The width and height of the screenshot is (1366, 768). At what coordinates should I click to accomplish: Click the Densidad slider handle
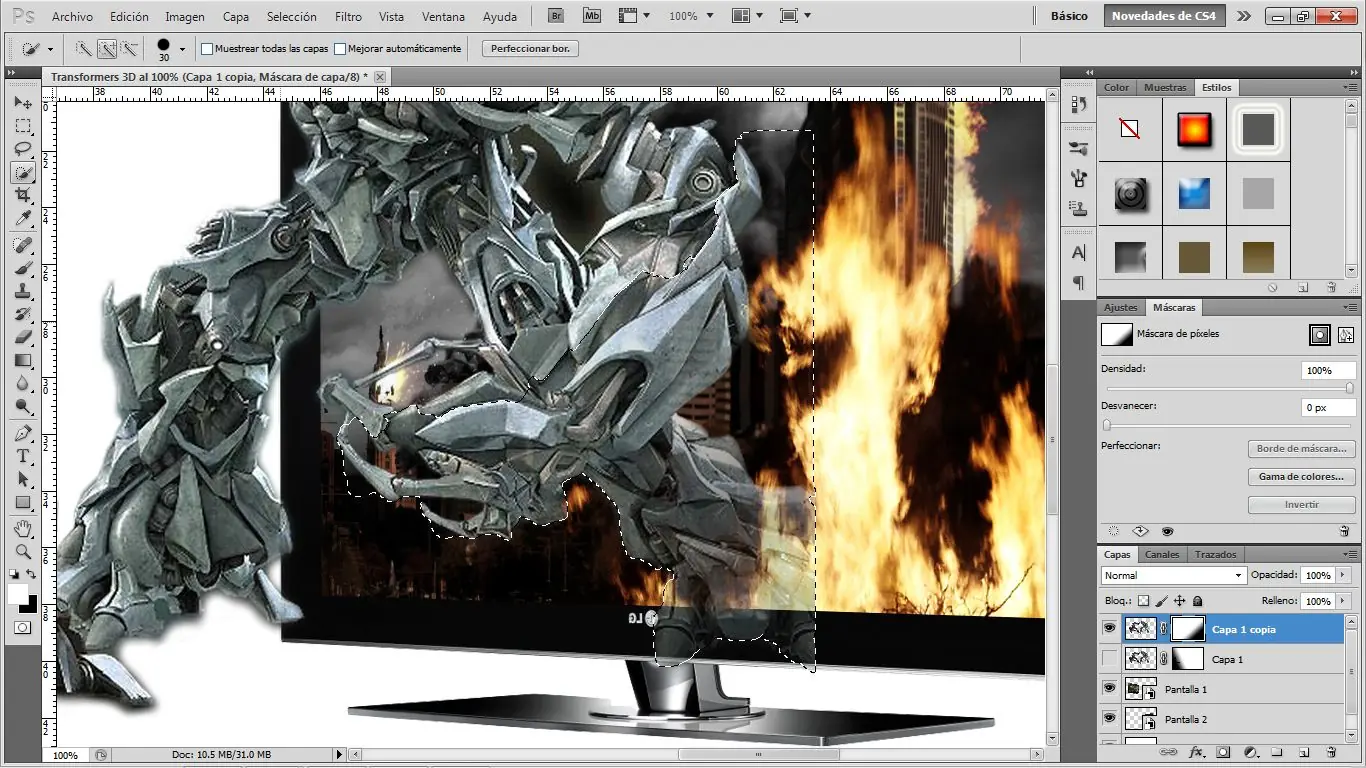point(1349,389)
